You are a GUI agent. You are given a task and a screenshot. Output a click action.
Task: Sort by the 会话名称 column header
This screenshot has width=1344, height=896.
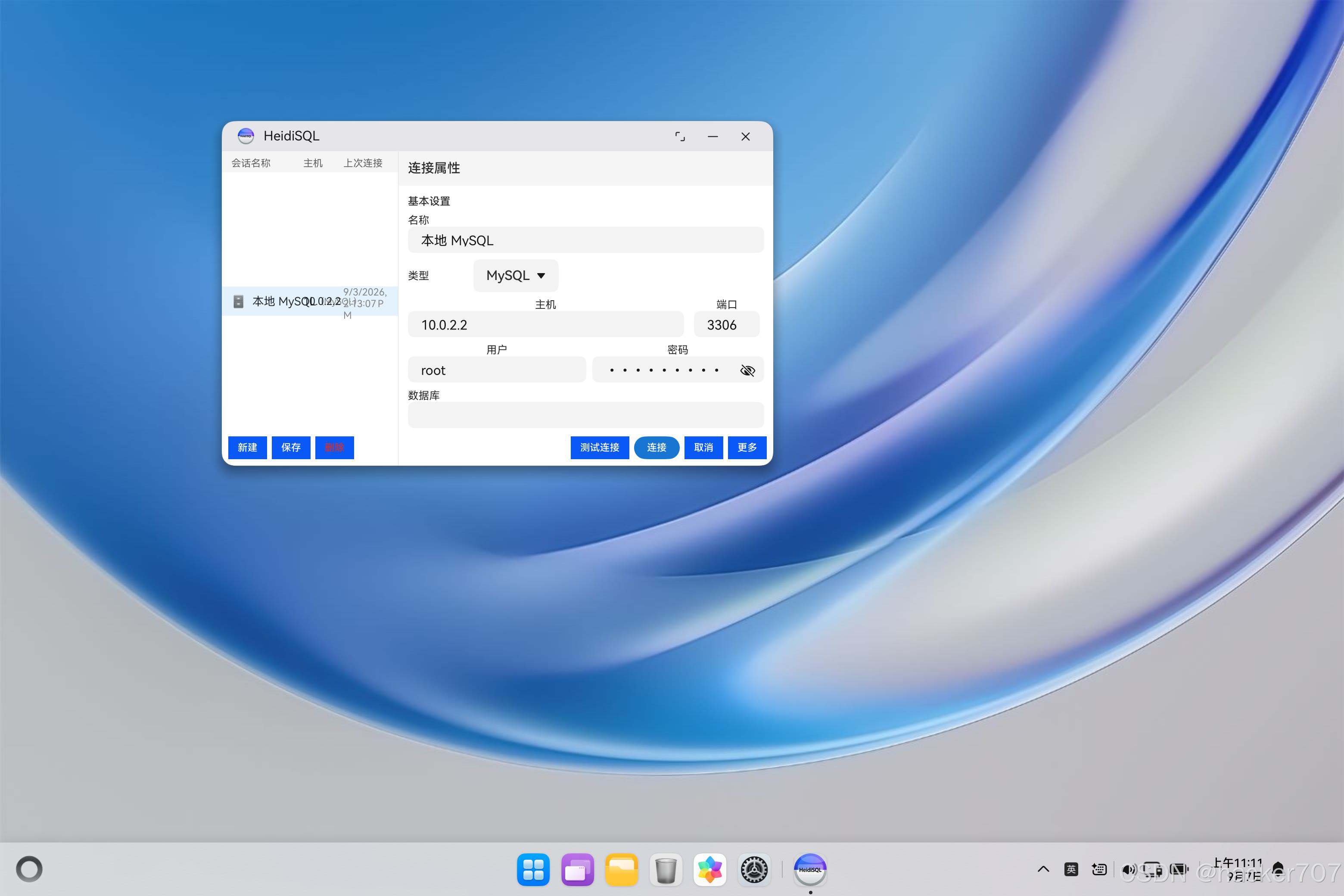pos(251,163)
